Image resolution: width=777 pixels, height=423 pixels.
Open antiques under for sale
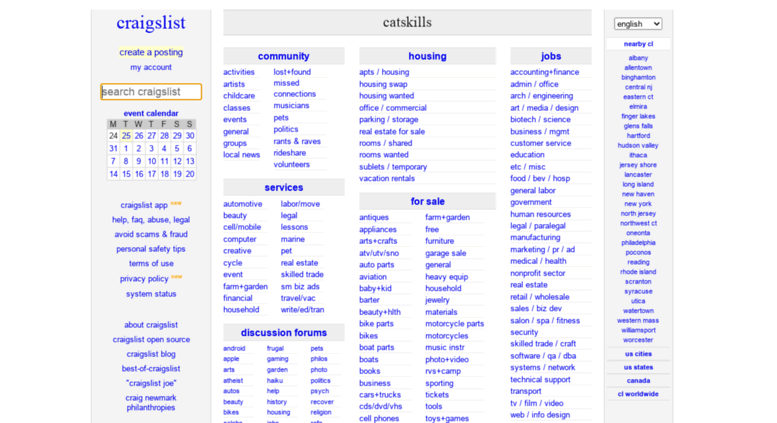[x=374, y=217]
